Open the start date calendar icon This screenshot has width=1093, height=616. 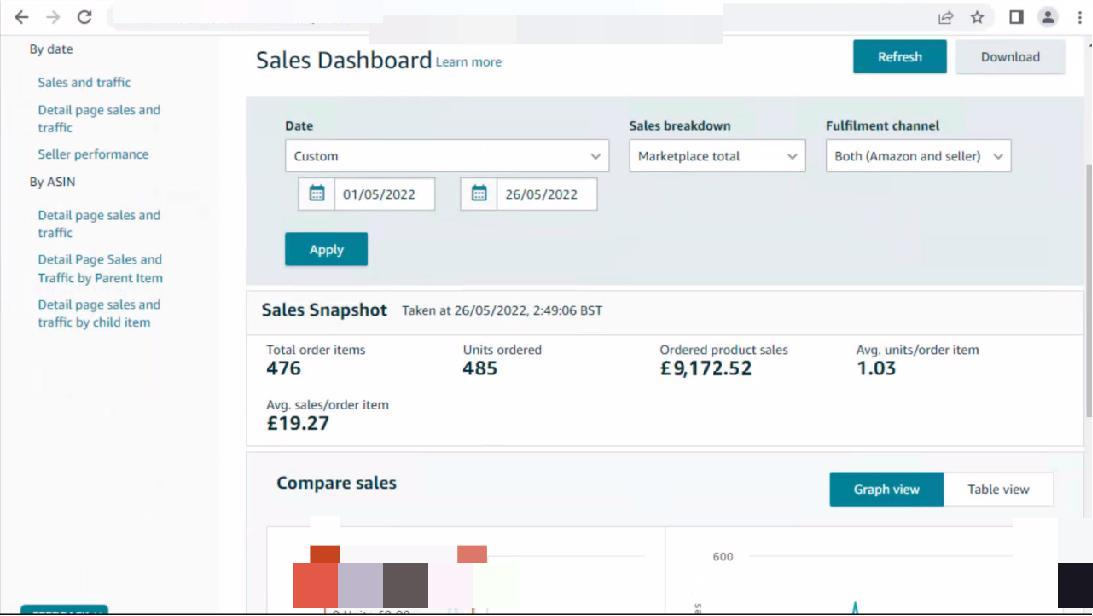click(317, 194)
